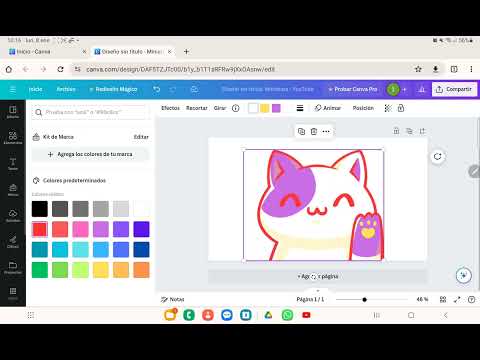Open the grid view of pages
This screenshot has height=360, width=480.
(x=443, y=299)
